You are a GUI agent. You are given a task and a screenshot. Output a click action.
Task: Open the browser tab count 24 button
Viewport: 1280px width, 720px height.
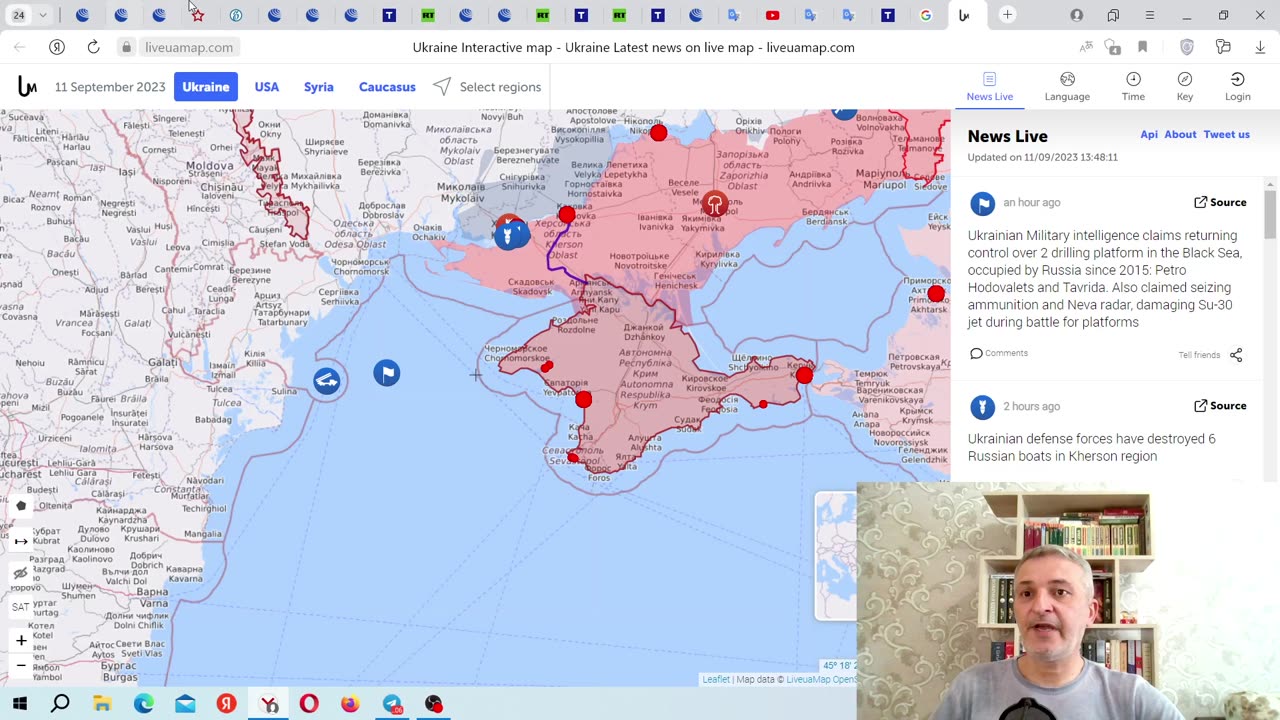[x=19, y=15]
